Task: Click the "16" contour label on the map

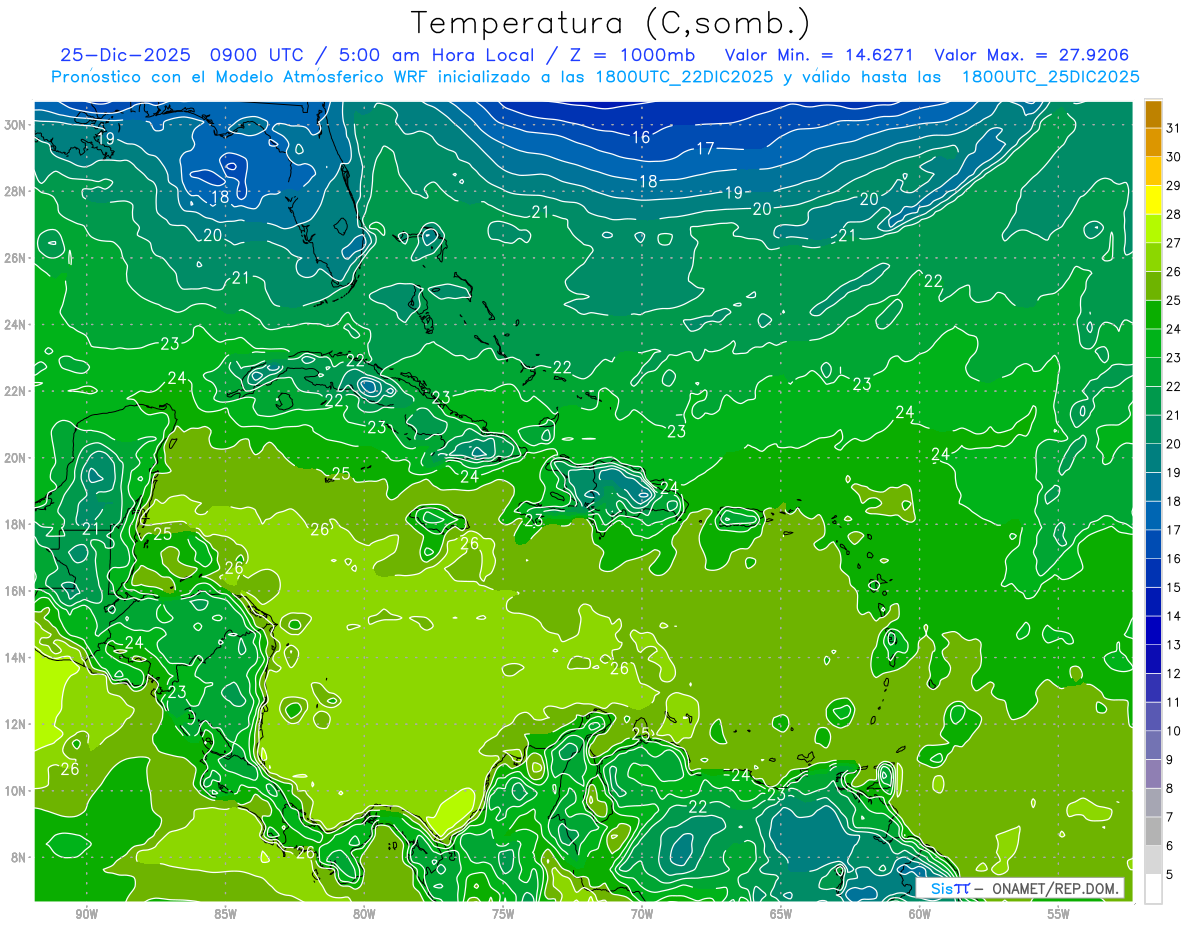Action: coord(641,137)
